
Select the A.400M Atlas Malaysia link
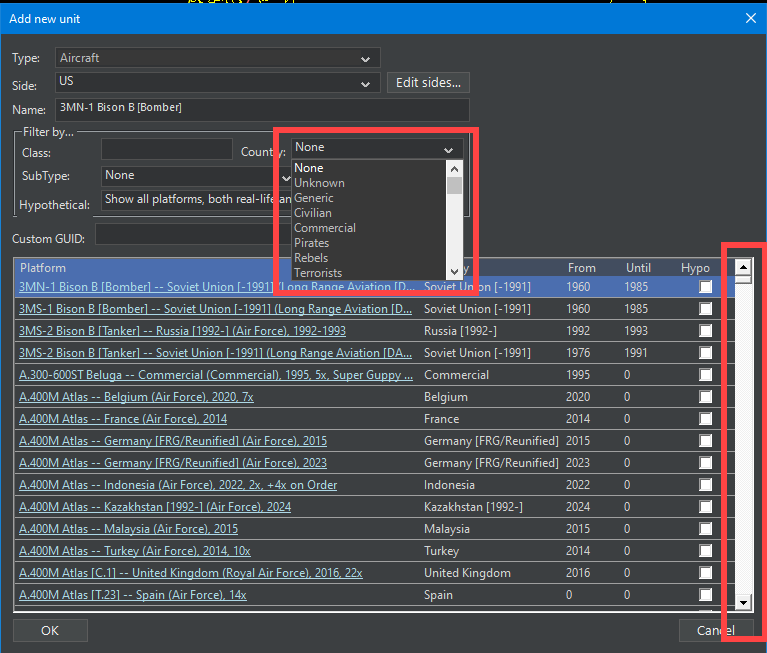pyautogui.click(x=129, y=529)
